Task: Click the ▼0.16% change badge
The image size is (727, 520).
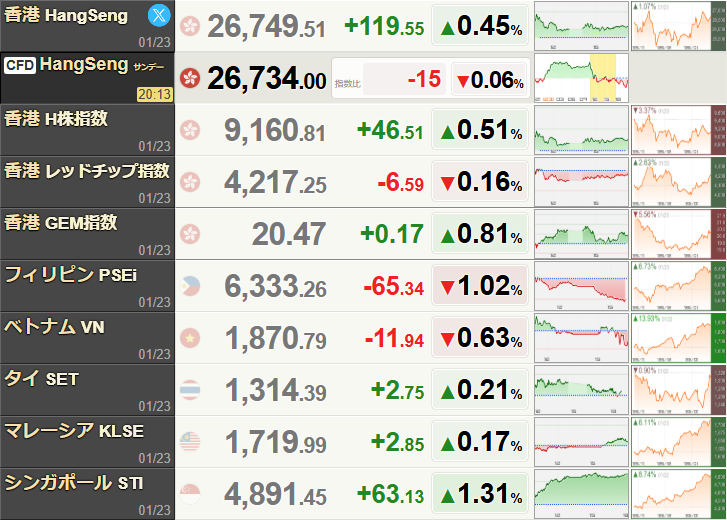Action: tap(480, 181)
